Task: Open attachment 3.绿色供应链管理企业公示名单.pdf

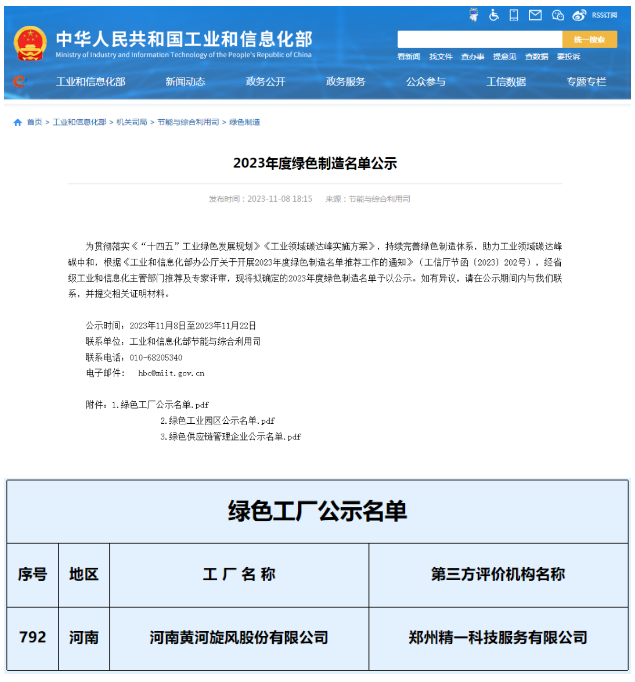Action: coord(231,436)
